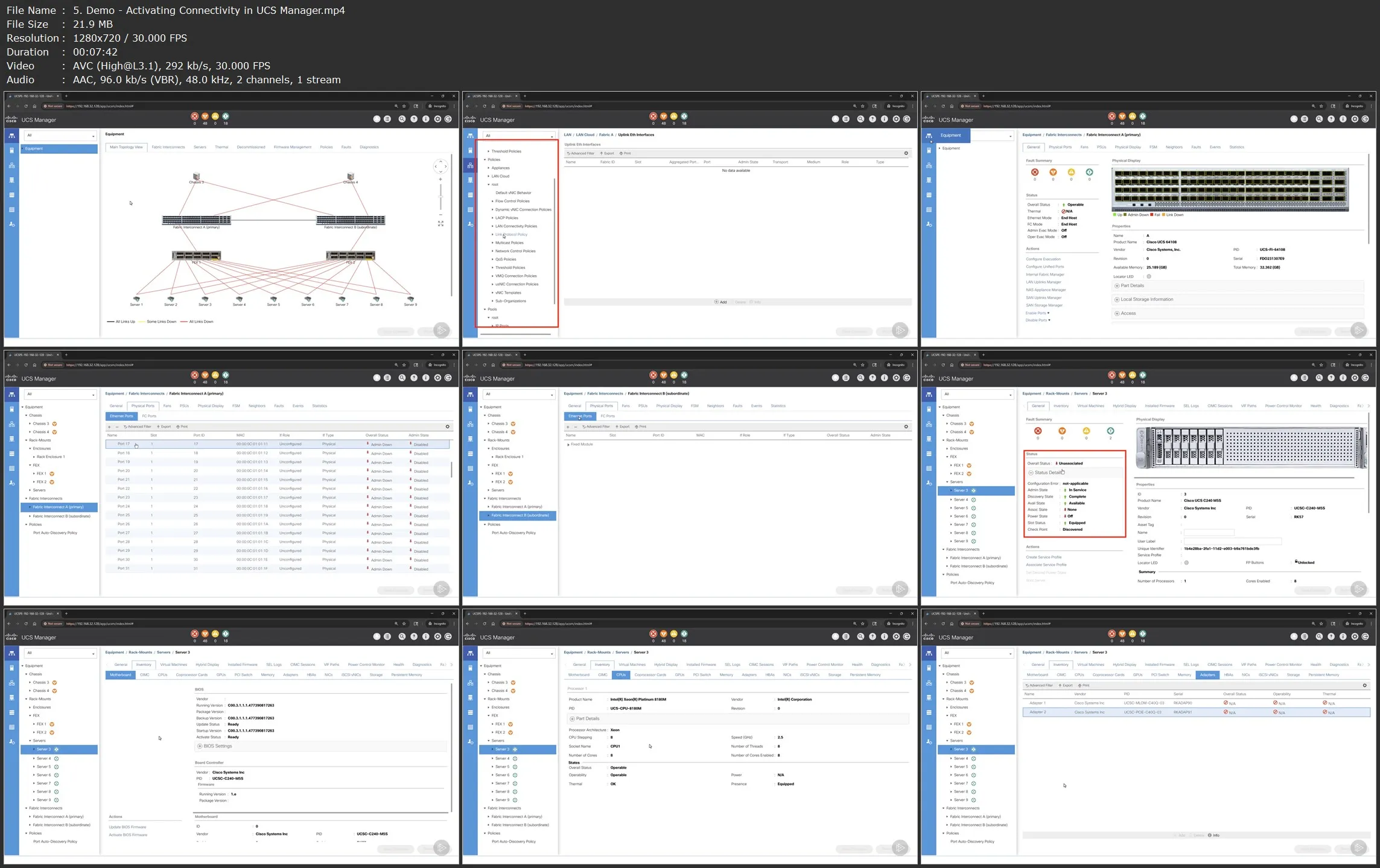Image resolution: width=1380 pixels, height=868 pixels.
Task: Click Configure Unified Ports action link
Action: click(x=1045, y=267)
